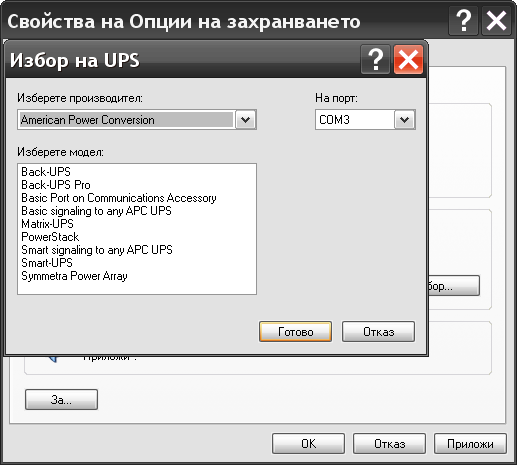
Task: Select PowerStack model
Action: [50, 237]
